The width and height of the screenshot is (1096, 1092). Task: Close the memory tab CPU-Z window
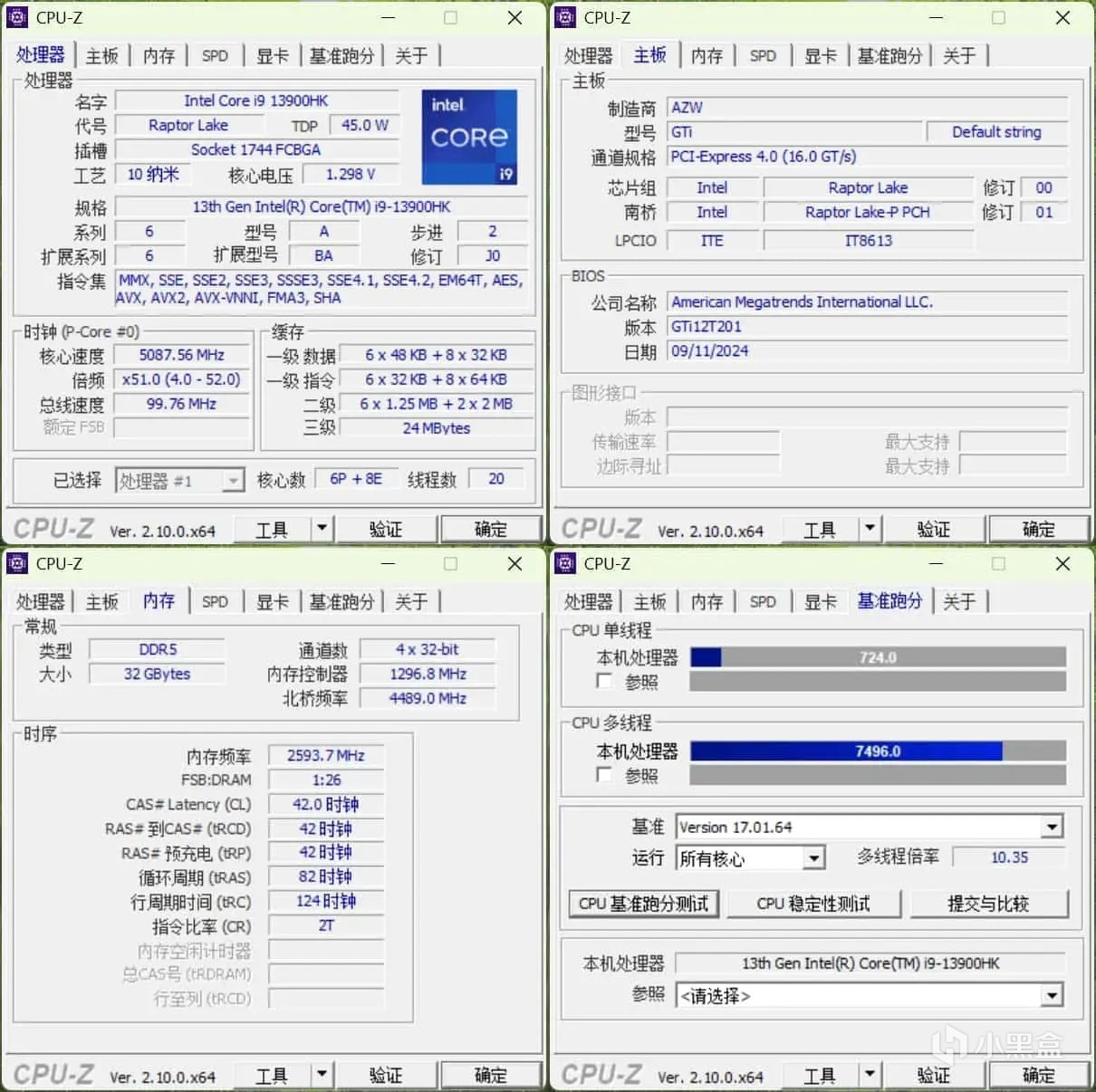[x=514, y=563]
